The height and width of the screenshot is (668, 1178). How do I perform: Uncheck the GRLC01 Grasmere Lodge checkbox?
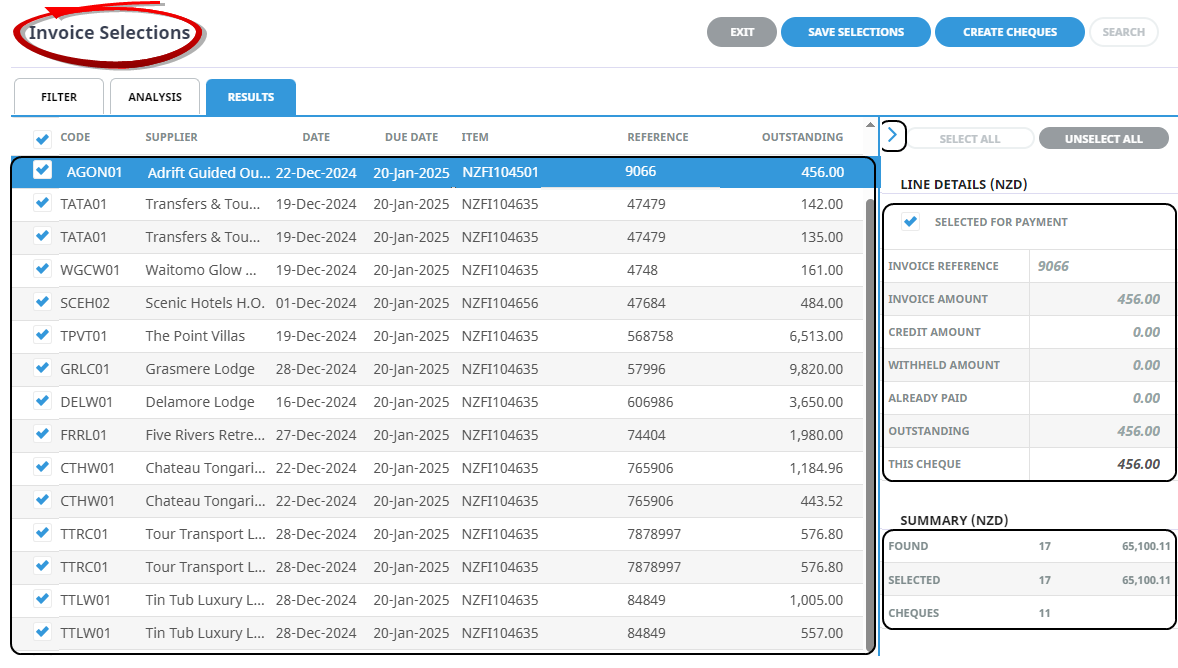(42, 368)
